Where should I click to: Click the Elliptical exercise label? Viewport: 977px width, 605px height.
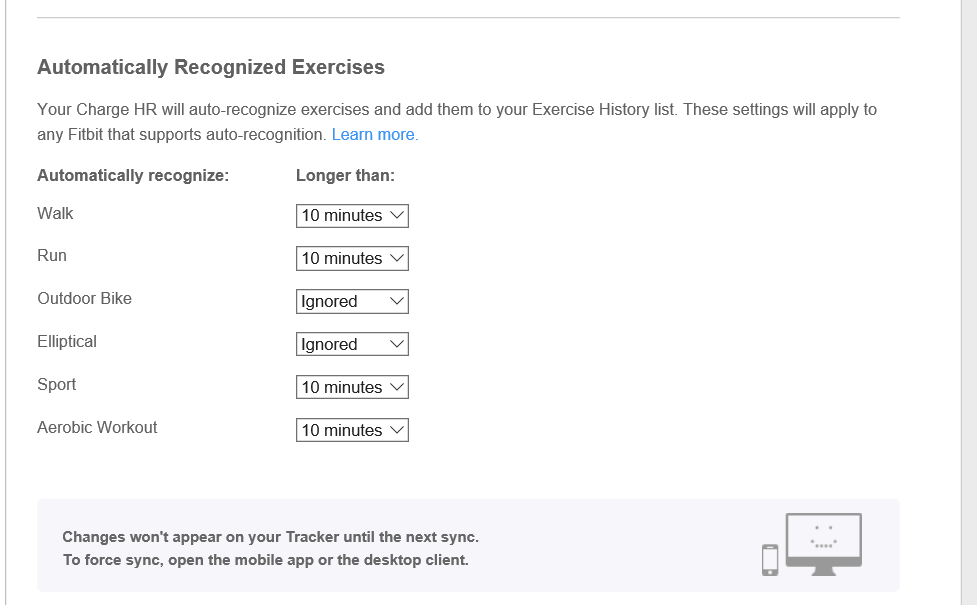pos(67,341)
